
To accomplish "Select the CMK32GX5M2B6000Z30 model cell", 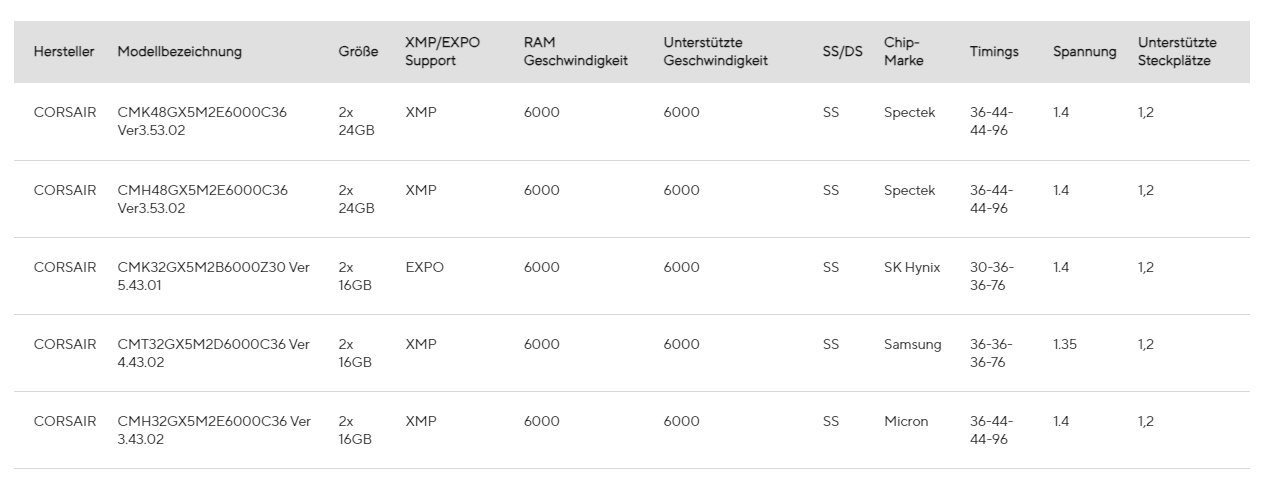I will (213, 276).
